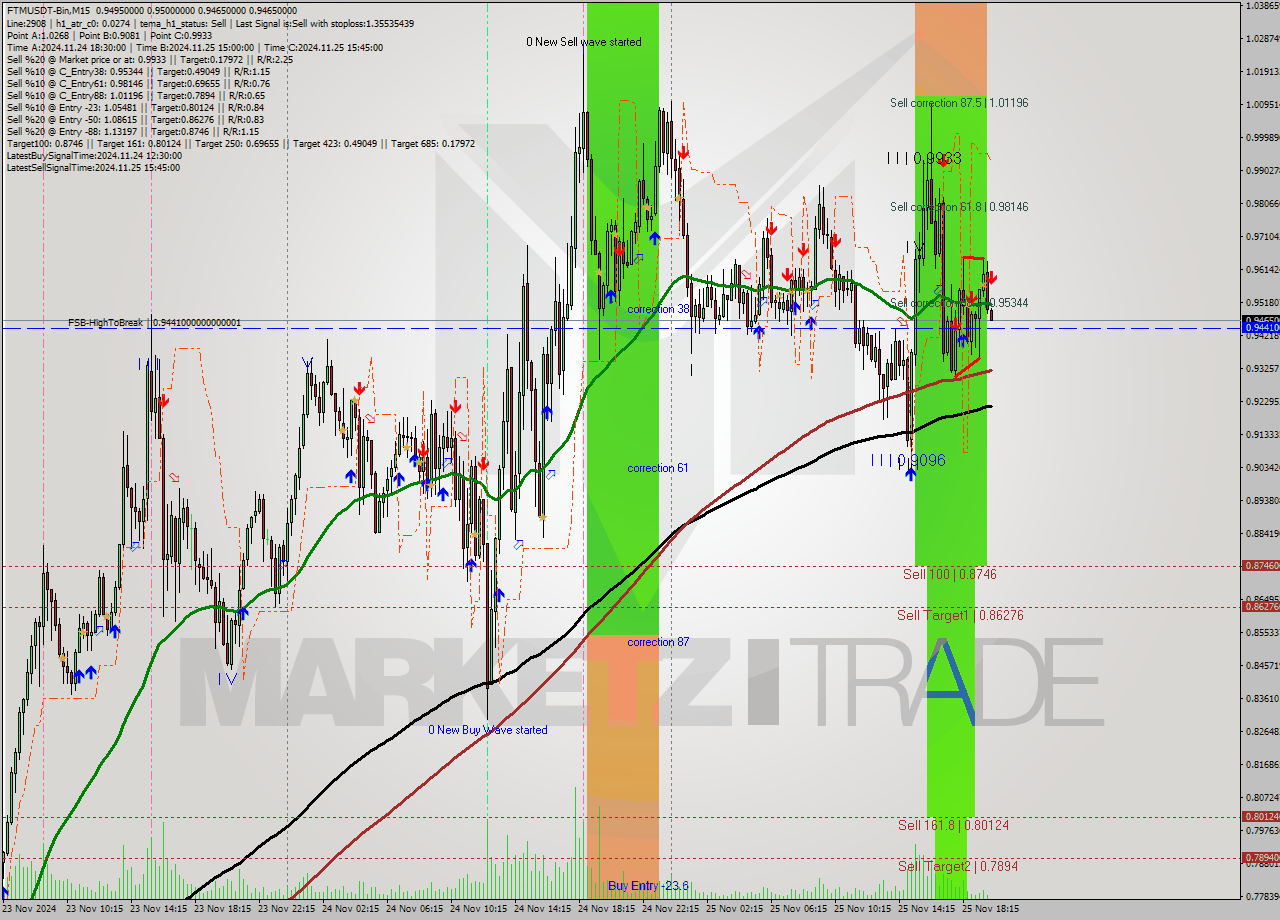Image resolution: width=1280 pixels, height=920 pixels.
Task: Click the '24 Nov 18:15' time axis label
Action: [x=607, y=910]
